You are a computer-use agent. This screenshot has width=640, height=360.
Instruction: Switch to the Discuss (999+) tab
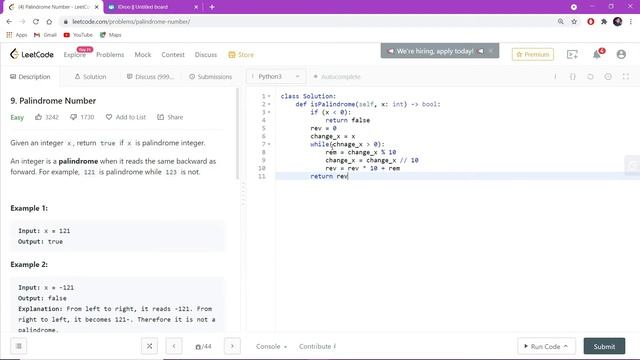[x=150, y=77]
